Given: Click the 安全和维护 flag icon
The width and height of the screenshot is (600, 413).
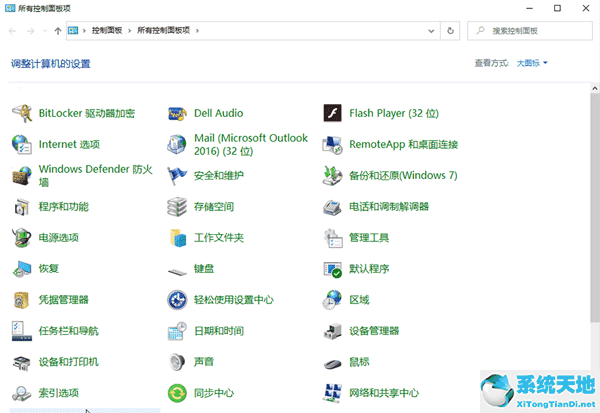Looking at the screenshot, I should (177, 176).
